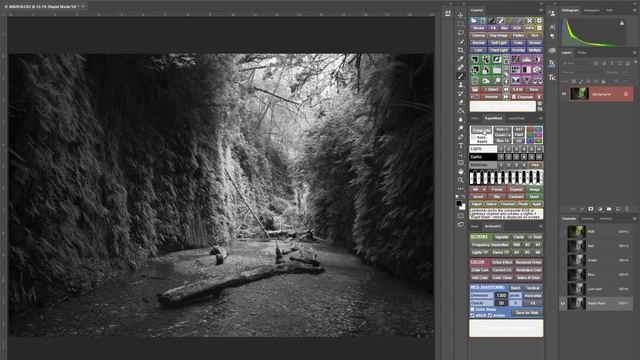Toggle Quick Mask mode icon in toolbar
Viewport: 640px width, 360px height.
pos(460,216)
